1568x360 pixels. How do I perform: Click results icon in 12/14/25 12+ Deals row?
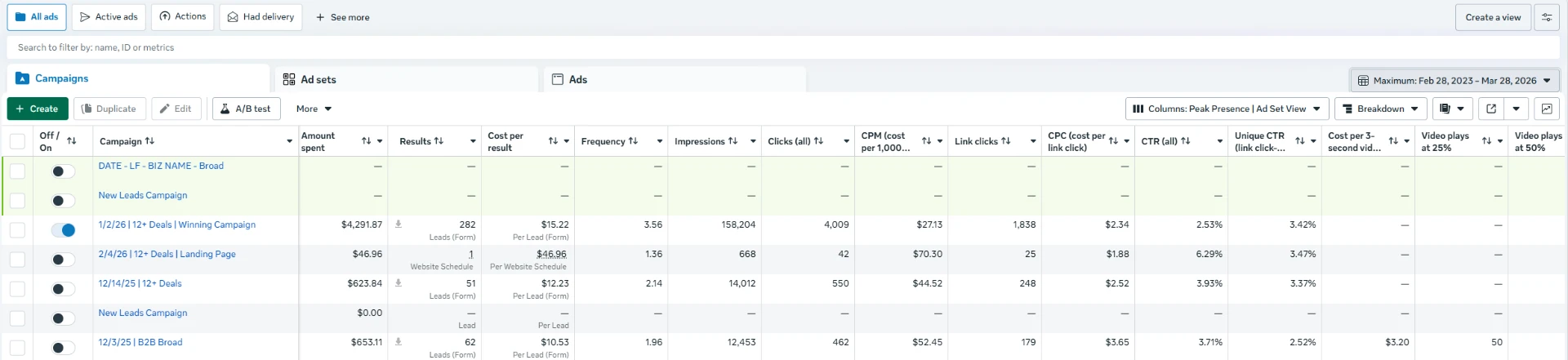tap(399, 282)
